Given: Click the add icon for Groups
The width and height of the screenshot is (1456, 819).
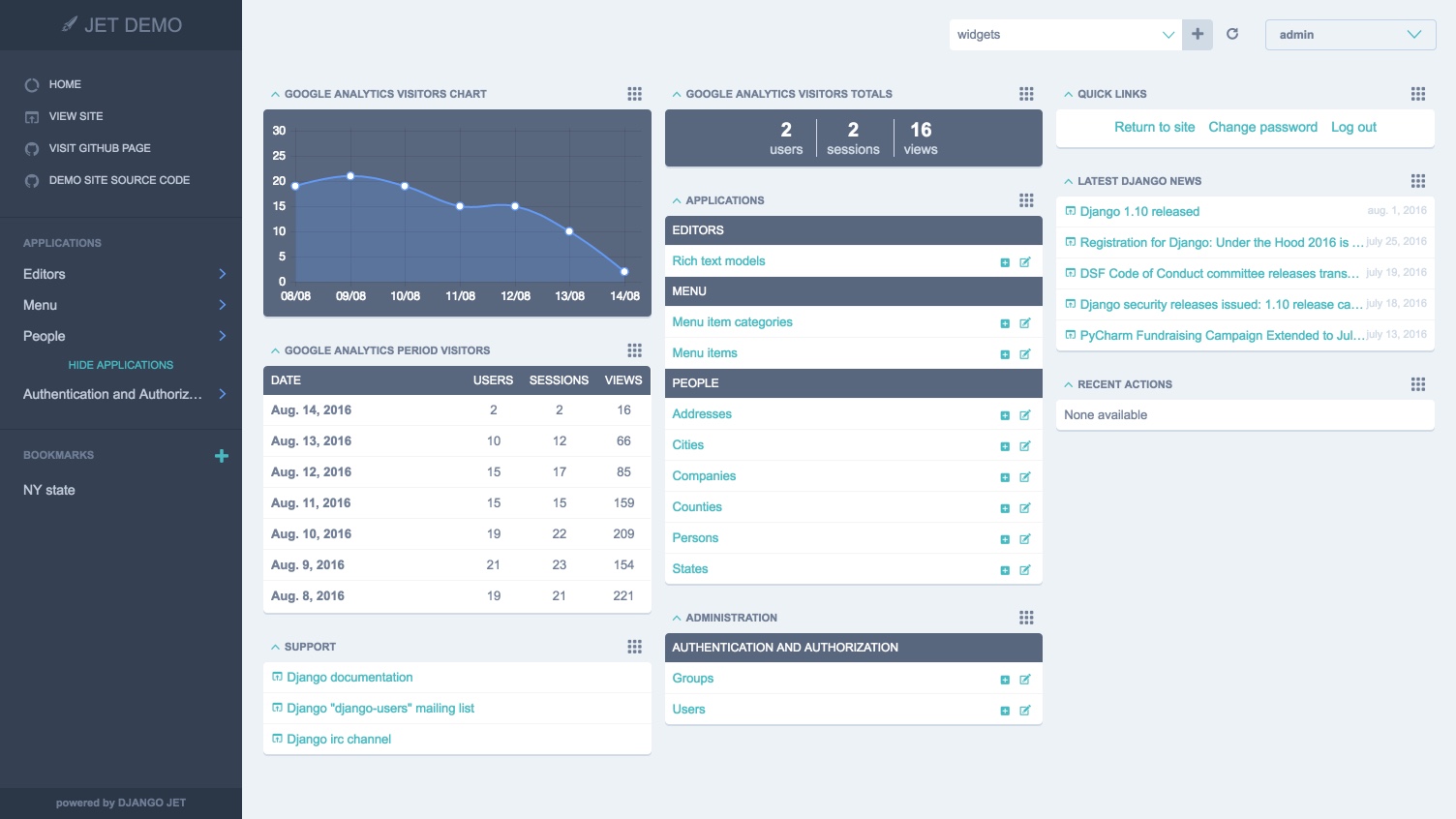Looking at the screenshot, I should pyautogui.click(x=1005, y=680).
